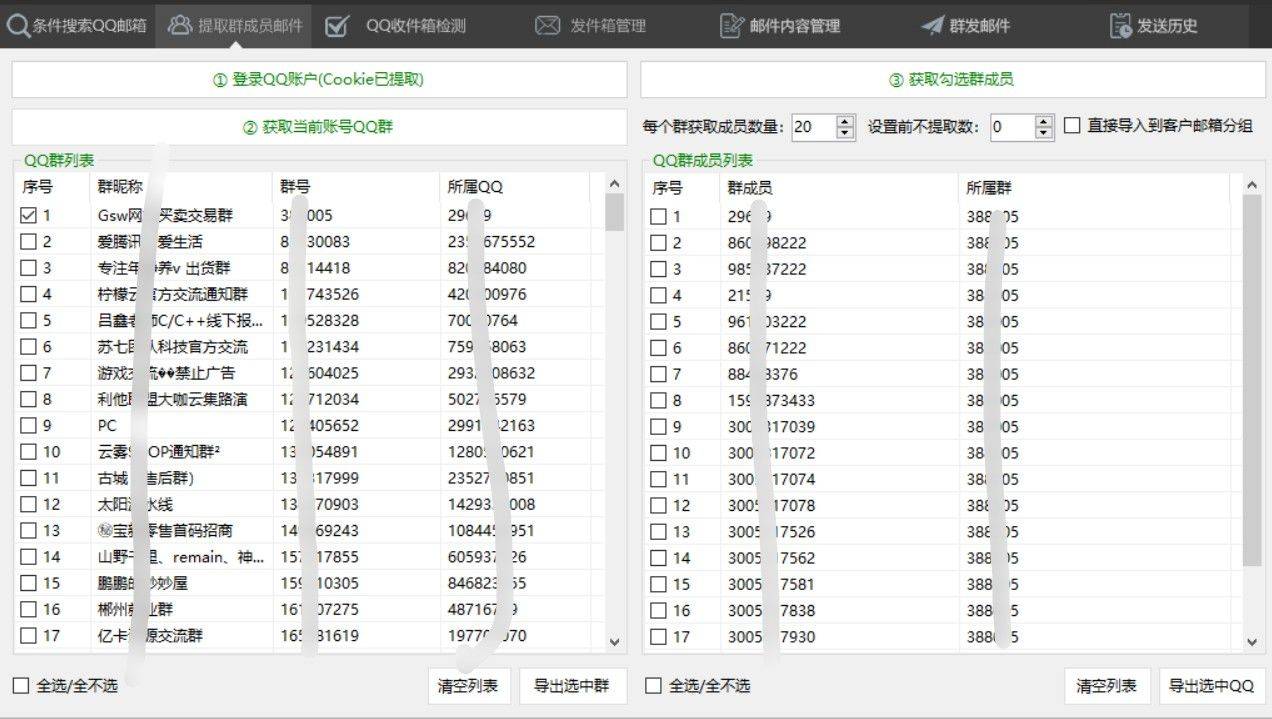Toggle 全选/全不选 under QQ群成员列表
The height and width of the screenshot is (719, 1272).
653,685
